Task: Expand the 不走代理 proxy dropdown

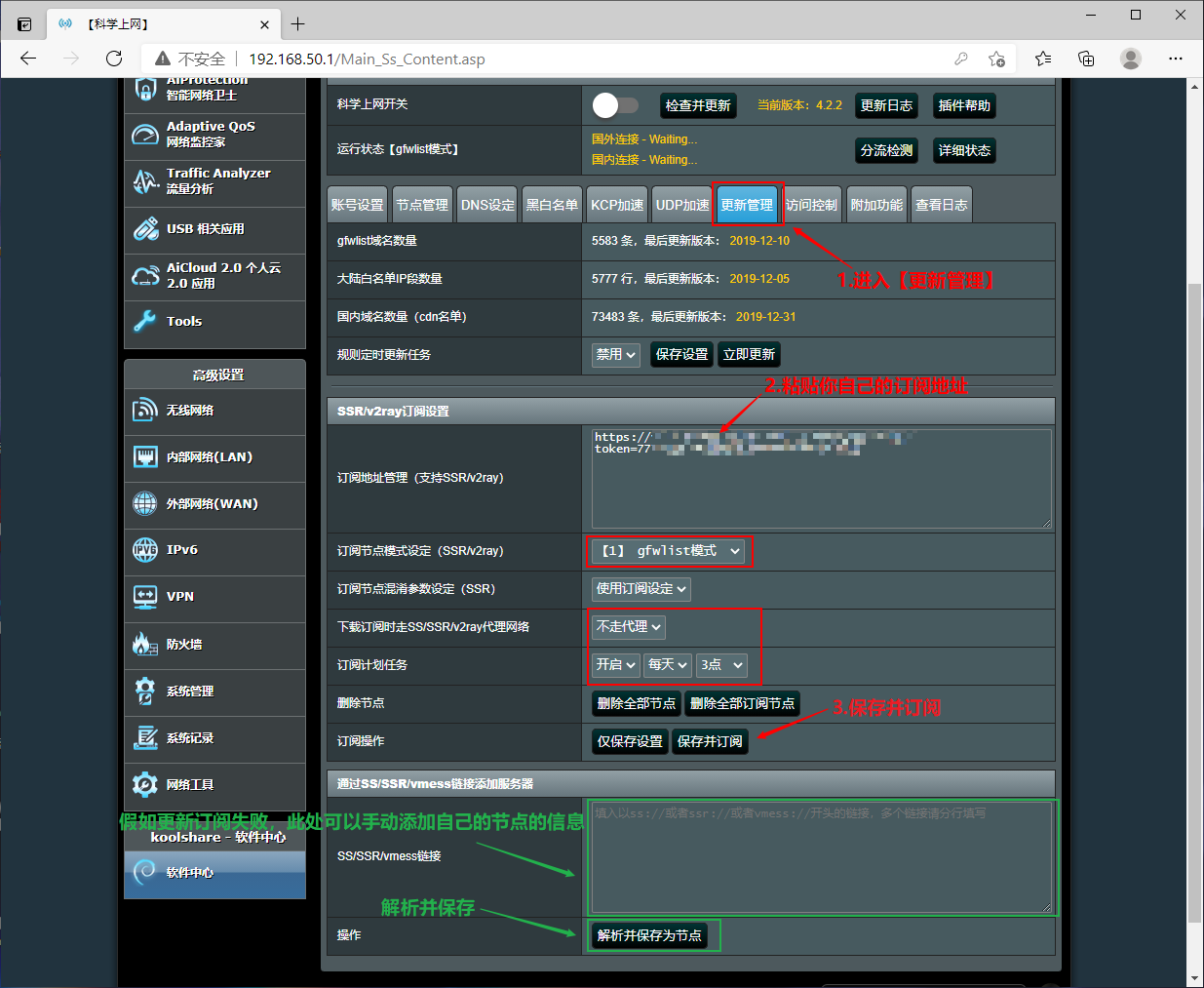Action: coord(629,627)
